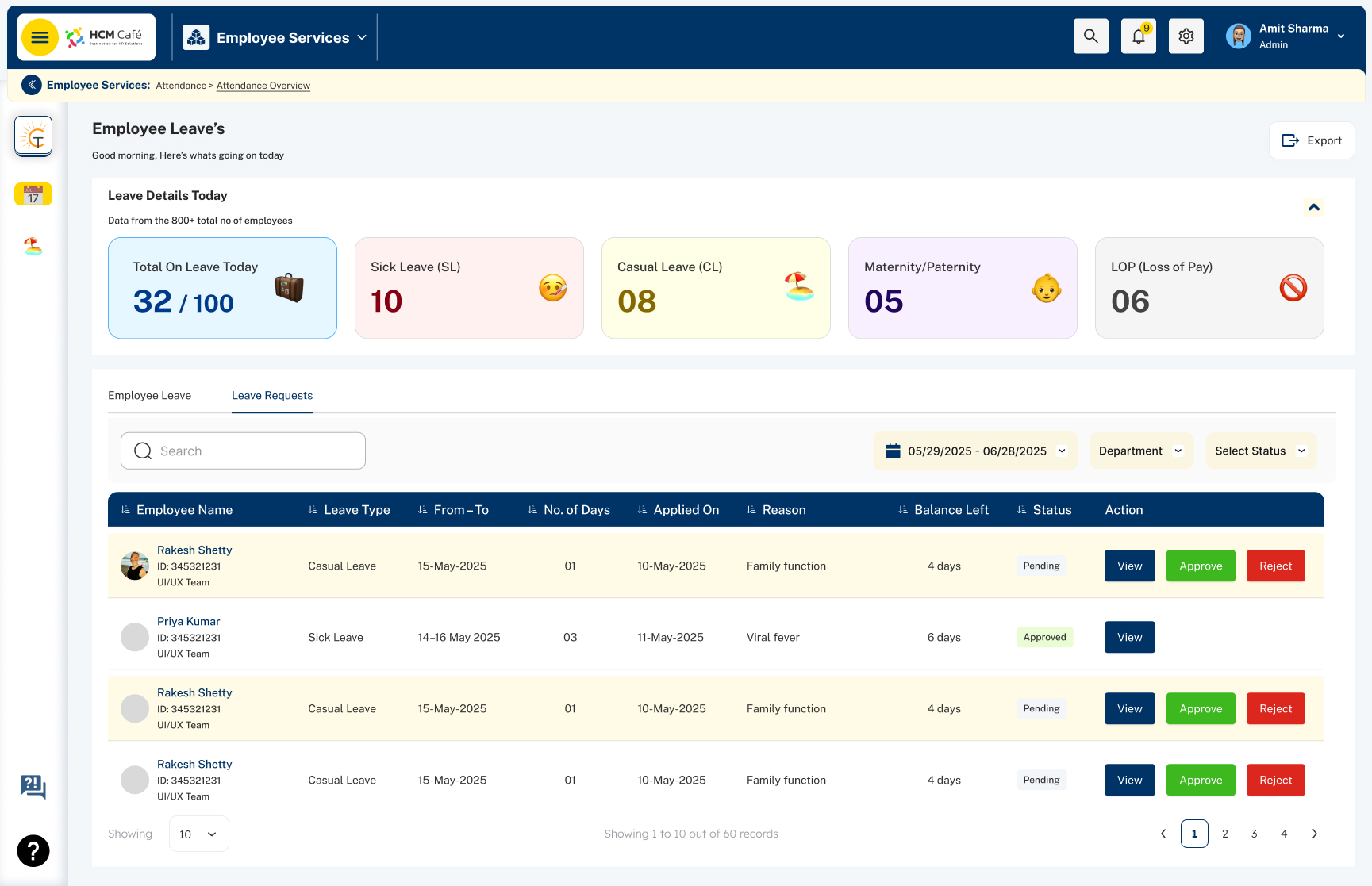Select the calendar icon in left sidebar
Image resolution: width=1372 pixels, height=886 pixels.
pyautogui.click(x=33, y=194)
